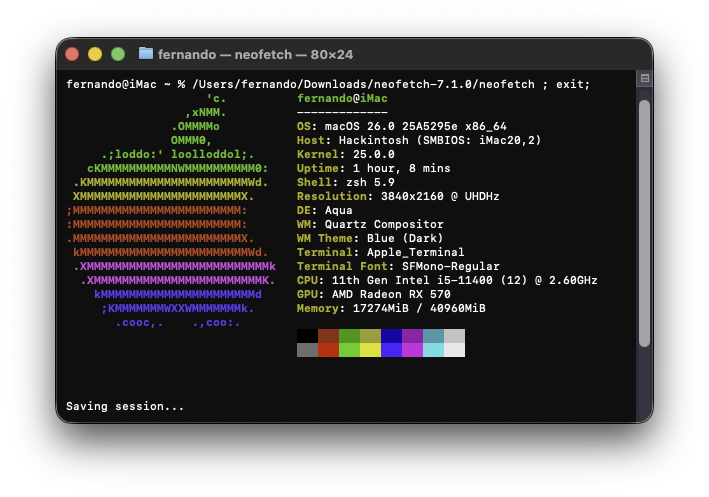Screen dimensions: 709x497
Task: Click the 'Memory: 17274MiB / 40960MiB' line
Action: [x=391, y=308]
